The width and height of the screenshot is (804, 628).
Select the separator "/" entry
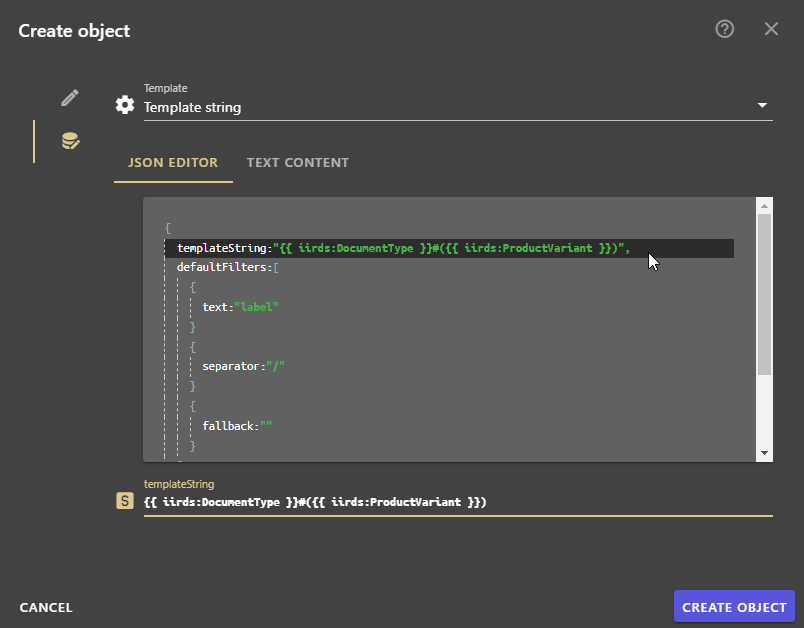tap(244, 367)
